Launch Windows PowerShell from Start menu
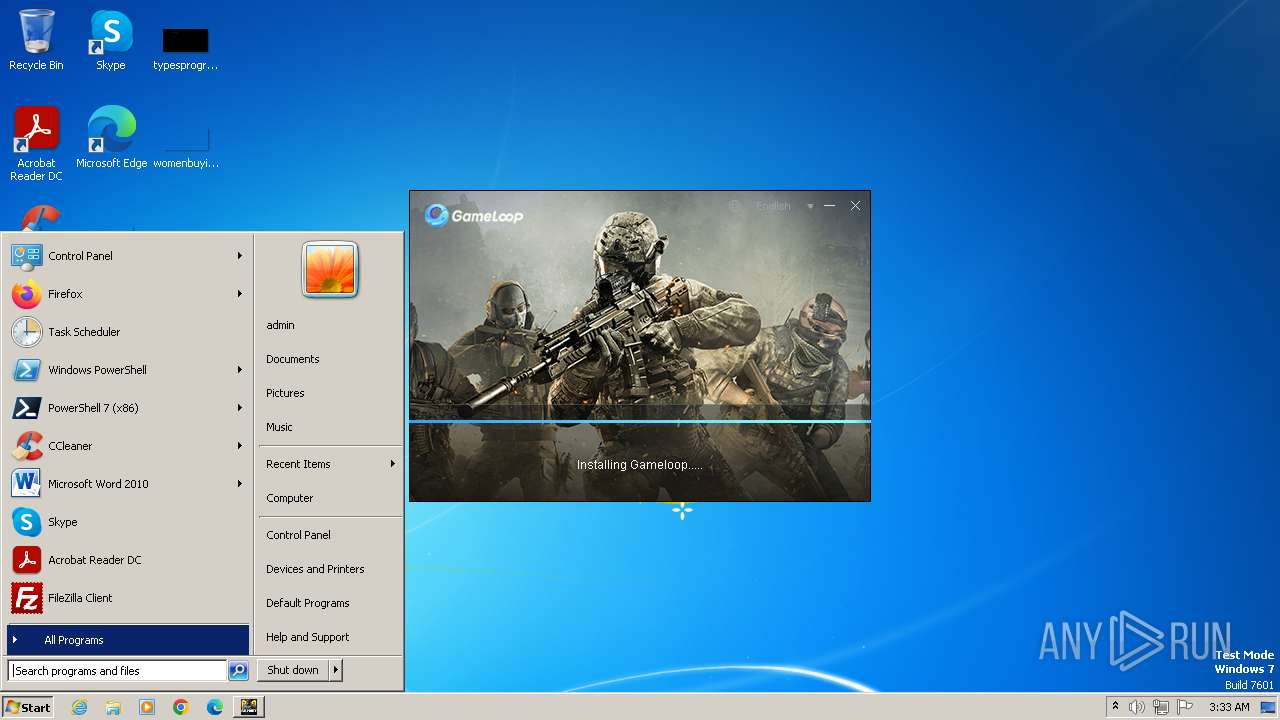This screenshot has height=720, width=1280. click(x=127, y=370)
